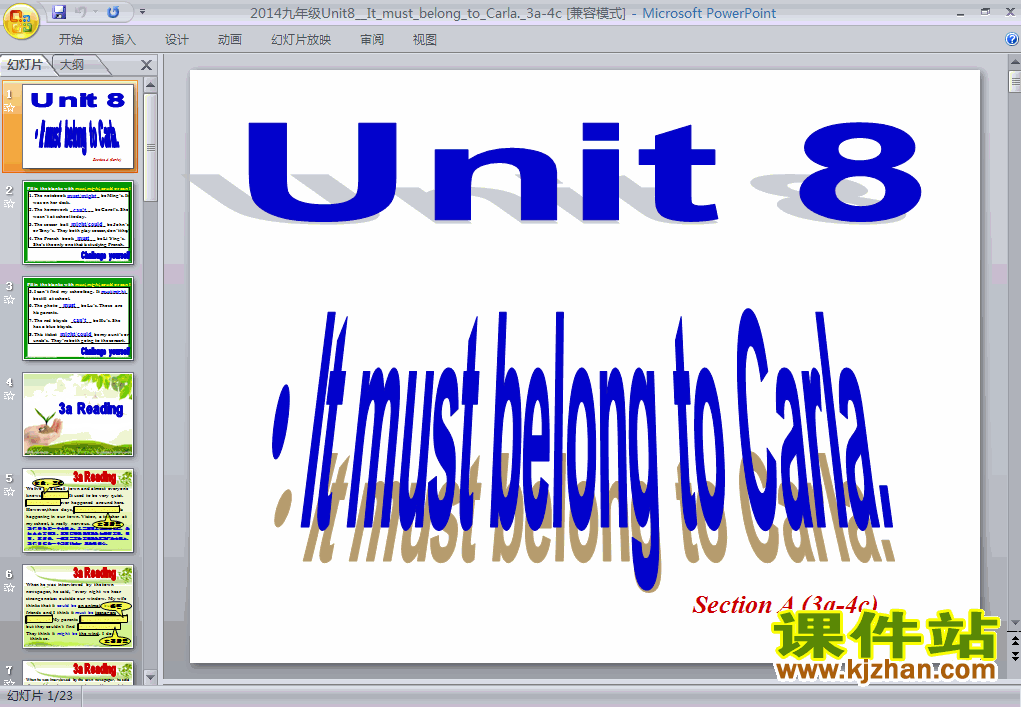Select slide 2 thumbnail
The width and height of the screenshot is (1021, 707).
pos(77,223)
